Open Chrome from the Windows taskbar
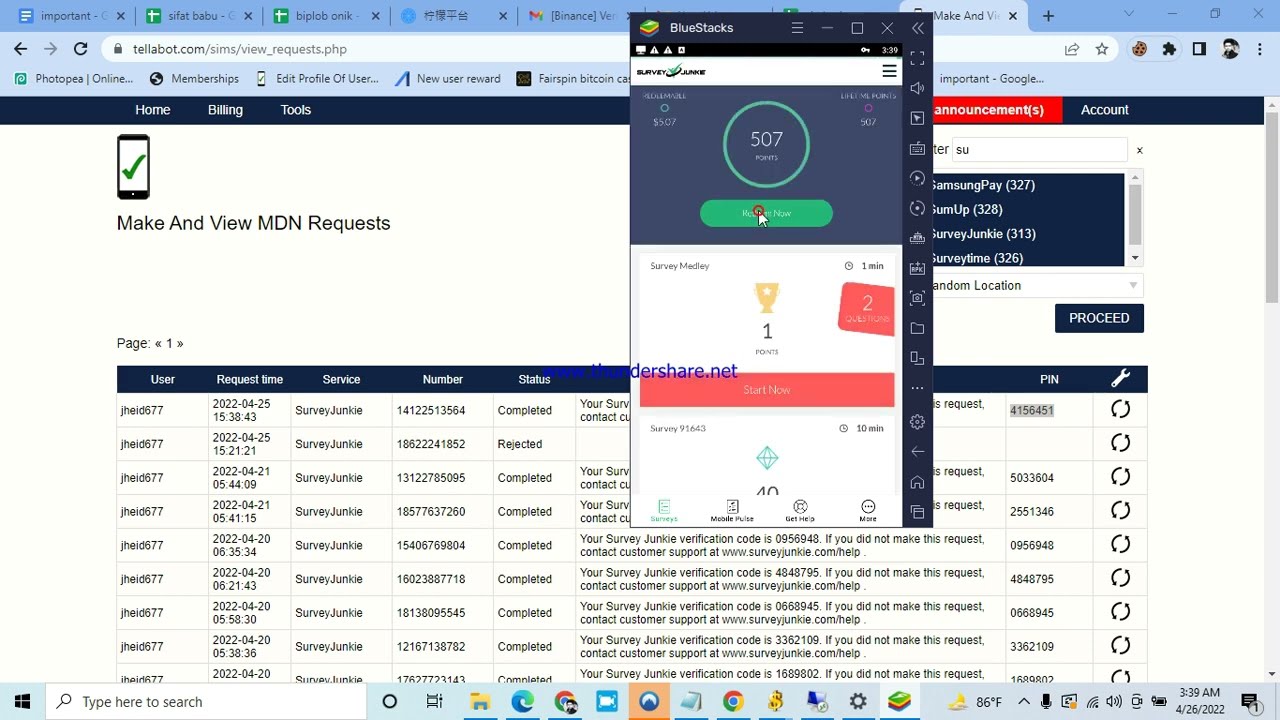The height and width of the screenshot is (720, 1280). (x=732, y=702)
